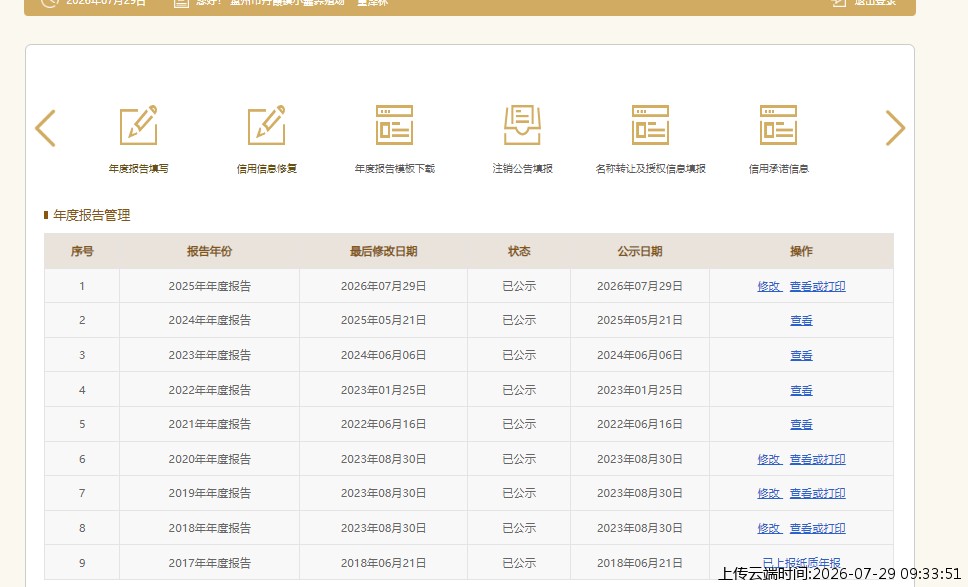Click 查看 for the 2022年年度报告

coord(801,391)
